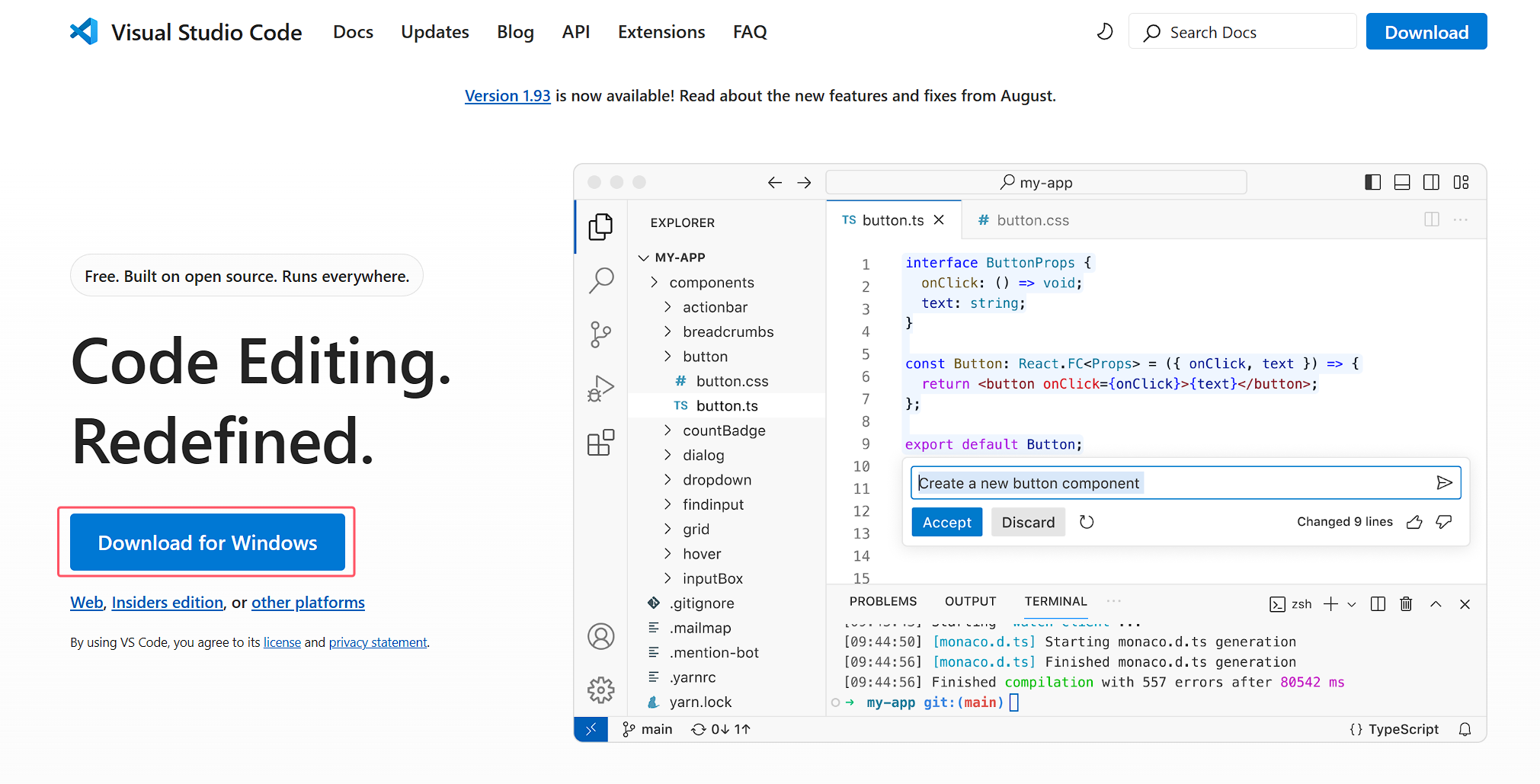Switch to the OUTPUT panel tab
The image size is (1540, 784).
point(970,601)
